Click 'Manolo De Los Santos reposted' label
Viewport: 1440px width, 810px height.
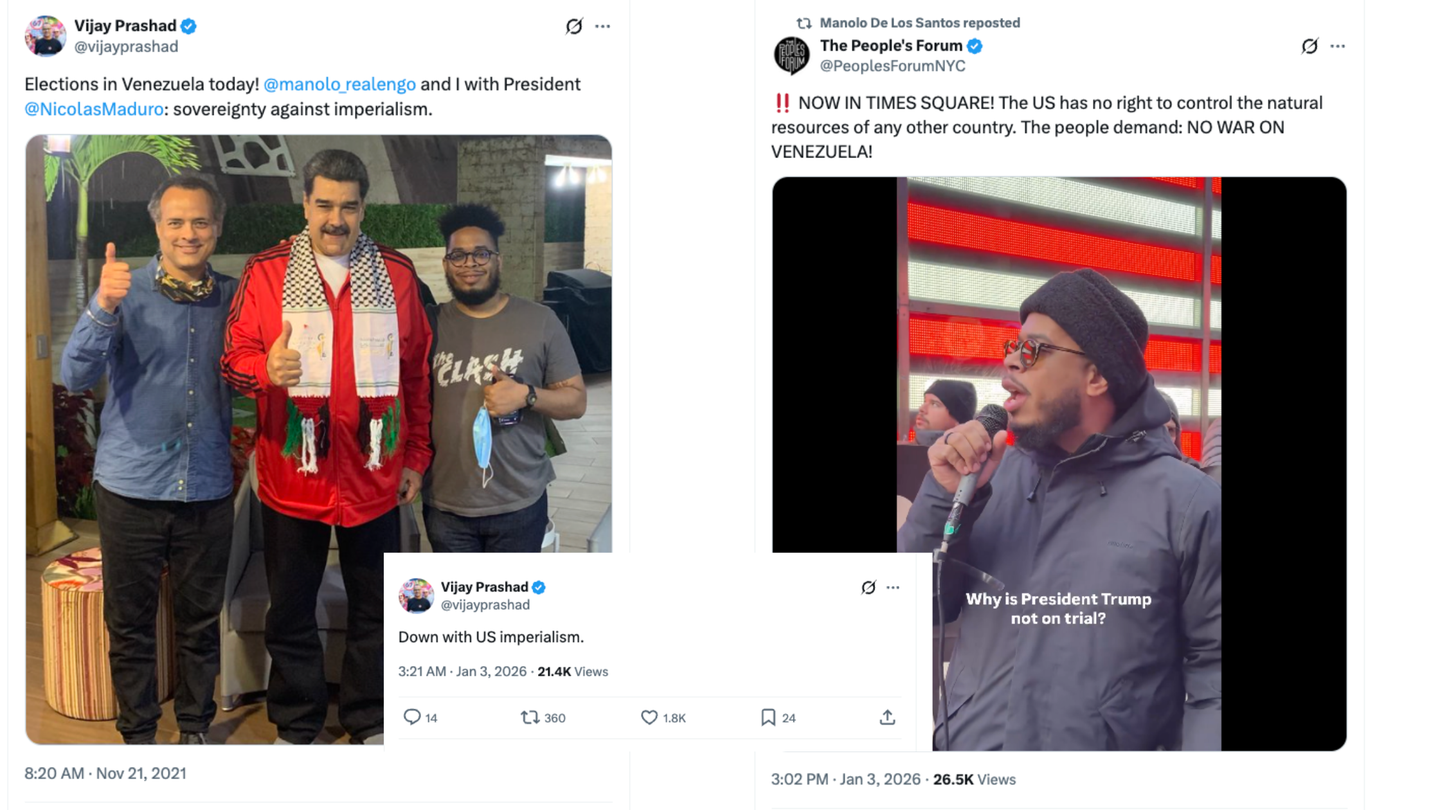919,23
